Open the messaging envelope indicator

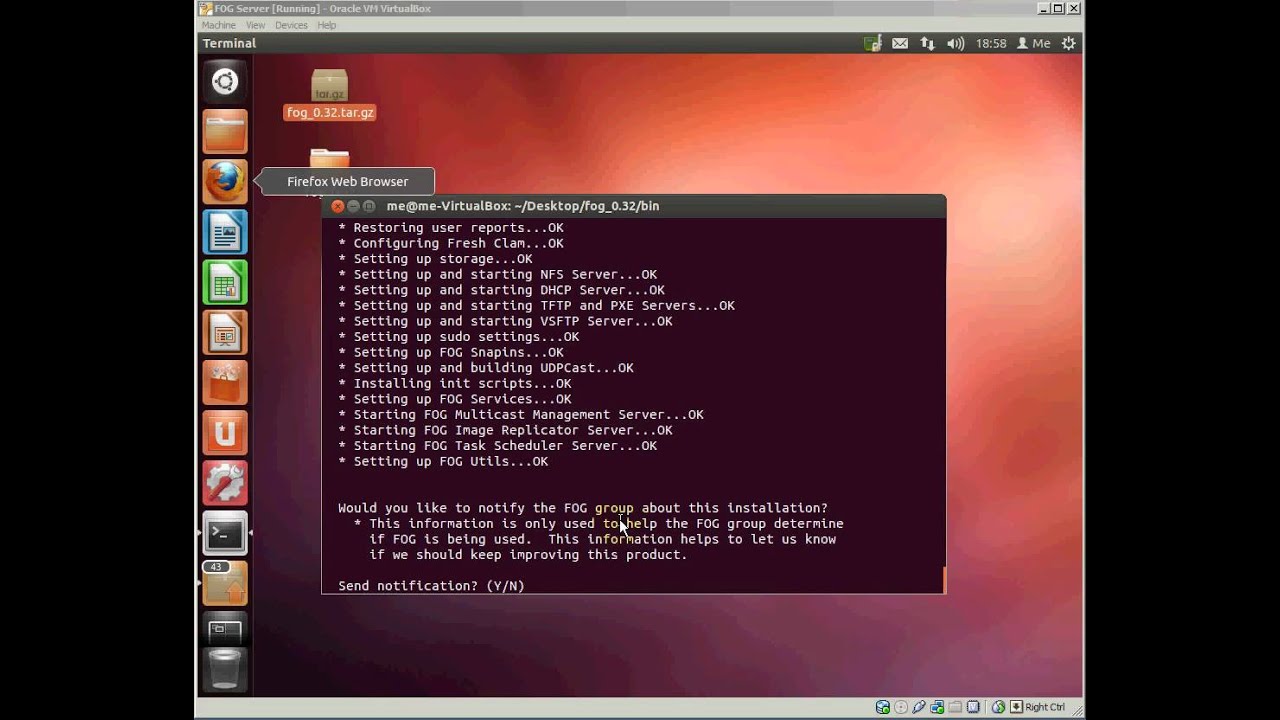900,43
